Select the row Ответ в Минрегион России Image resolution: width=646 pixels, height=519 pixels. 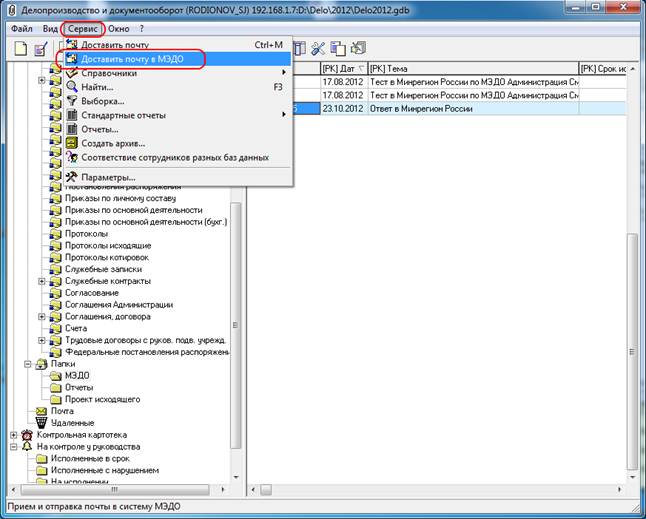[x=418, y=109]
